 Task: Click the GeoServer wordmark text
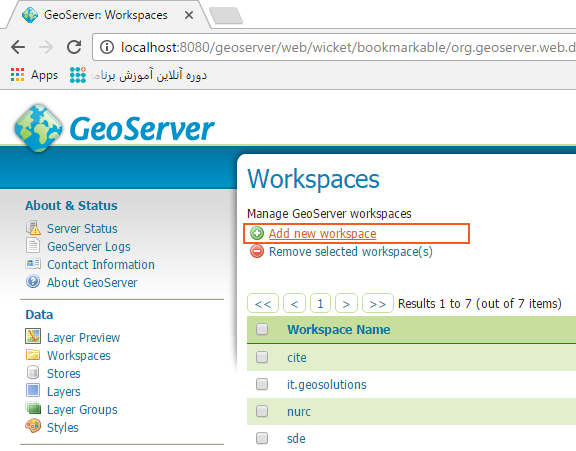142,128
